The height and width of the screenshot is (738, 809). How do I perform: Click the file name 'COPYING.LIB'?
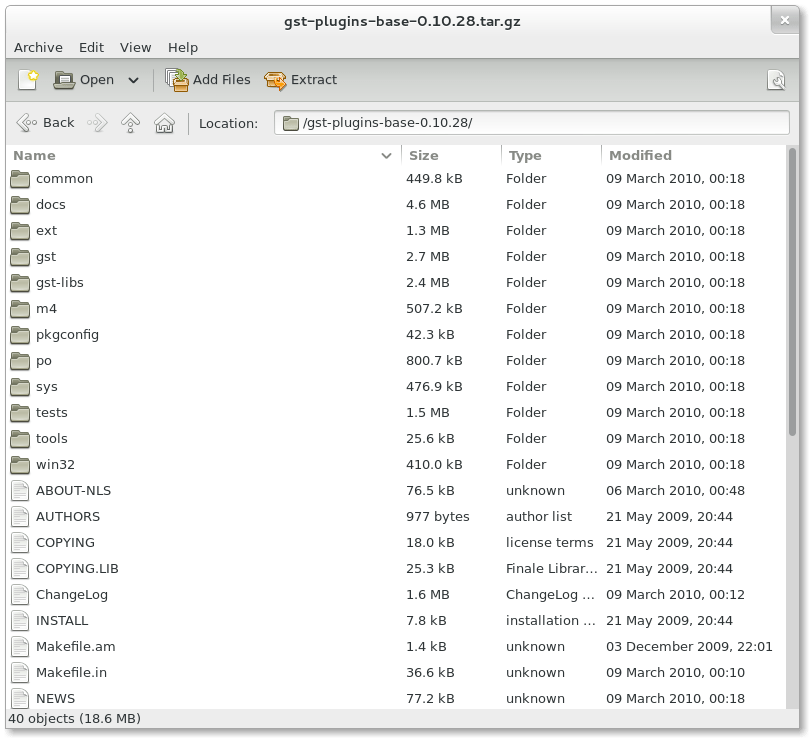coord(77,569)
